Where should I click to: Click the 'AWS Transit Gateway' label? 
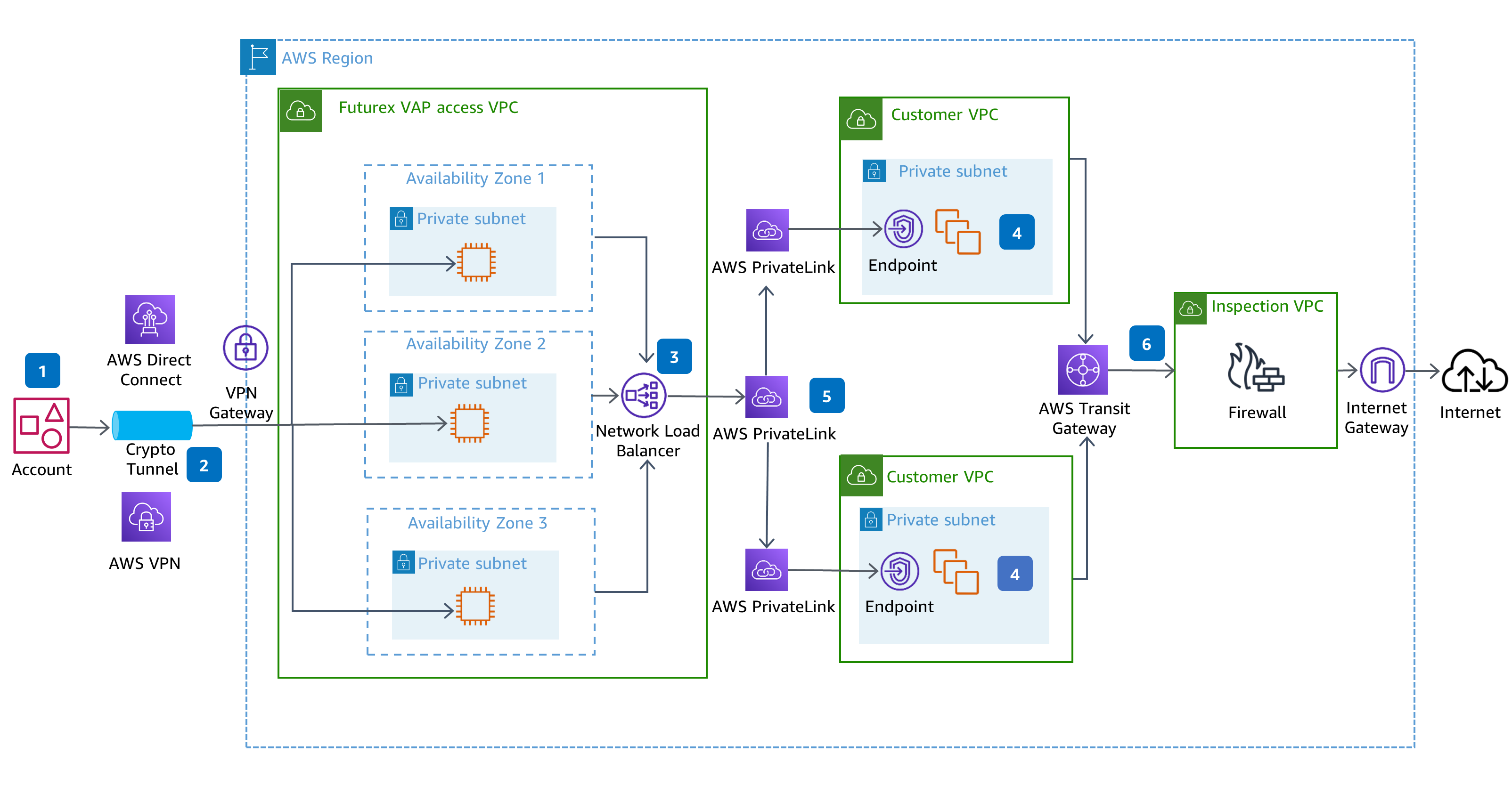1084,418
